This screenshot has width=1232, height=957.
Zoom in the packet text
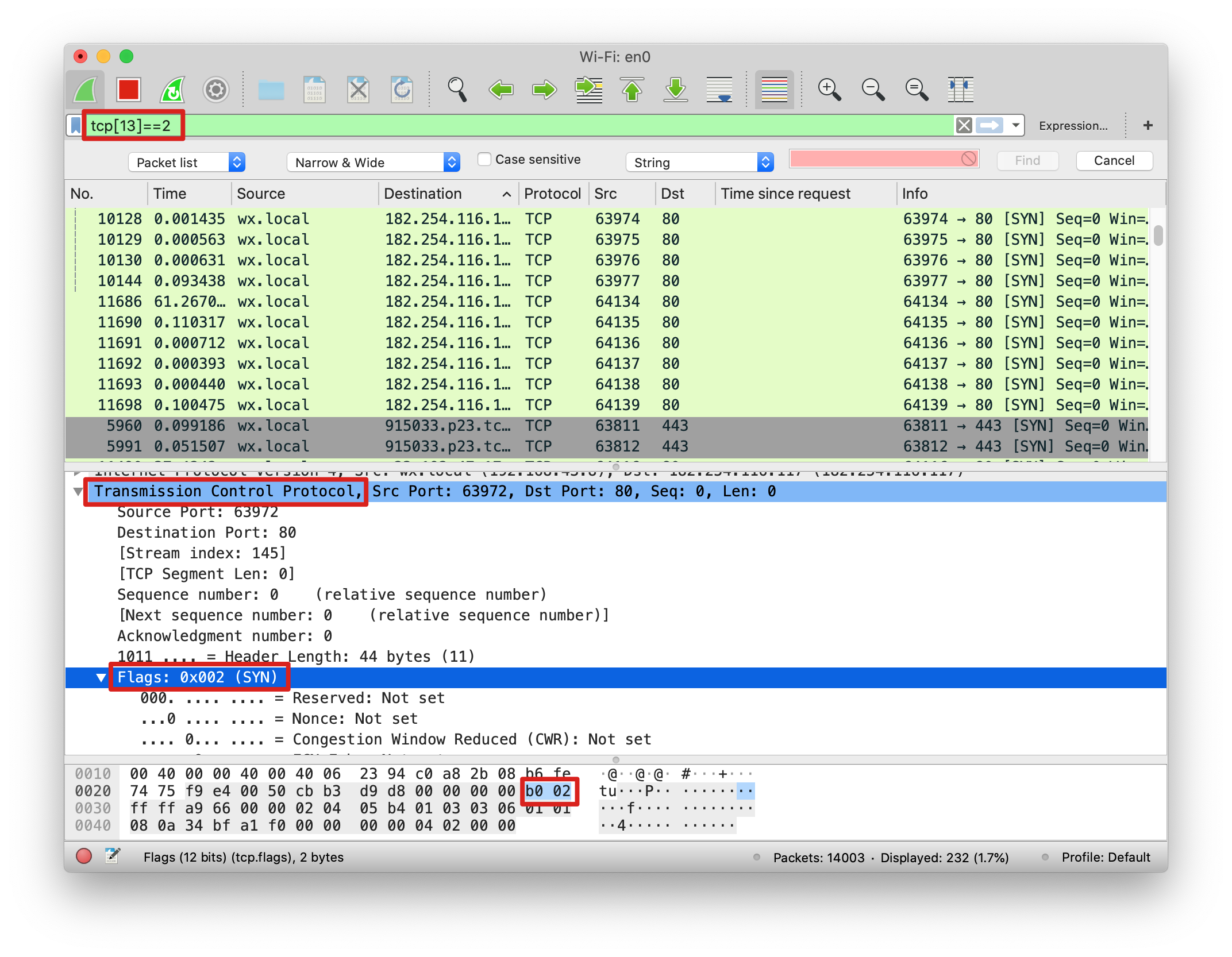coord(829,90)
